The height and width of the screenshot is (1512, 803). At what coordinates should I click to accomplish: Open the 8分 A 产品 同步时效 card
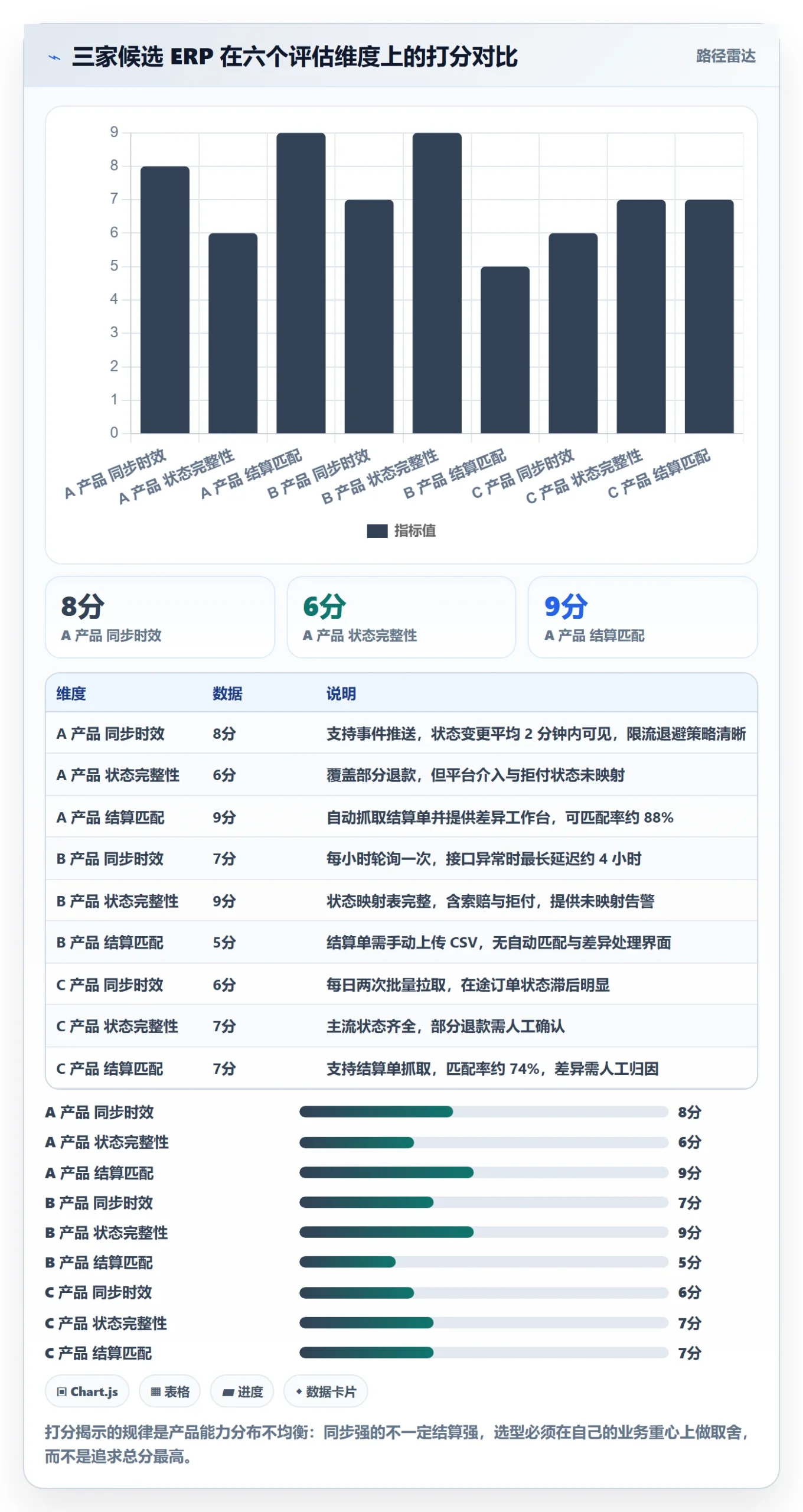click(x=160, y=617)
